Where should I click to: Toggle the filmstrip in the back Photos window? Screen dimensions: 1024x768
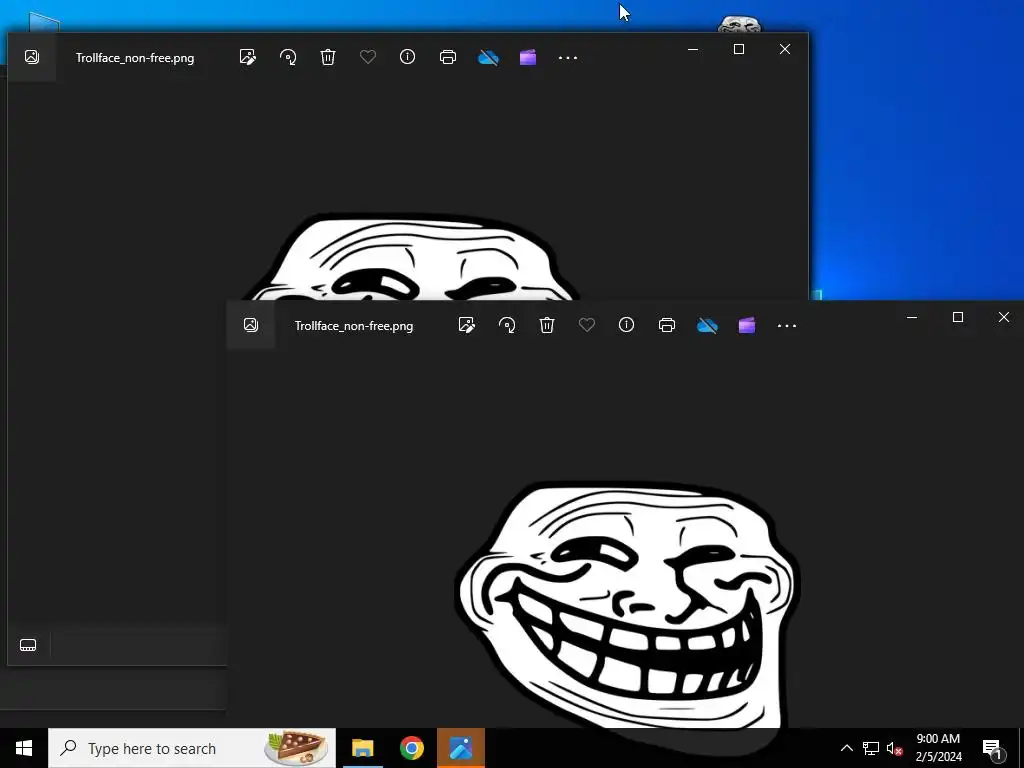[28, 645]
